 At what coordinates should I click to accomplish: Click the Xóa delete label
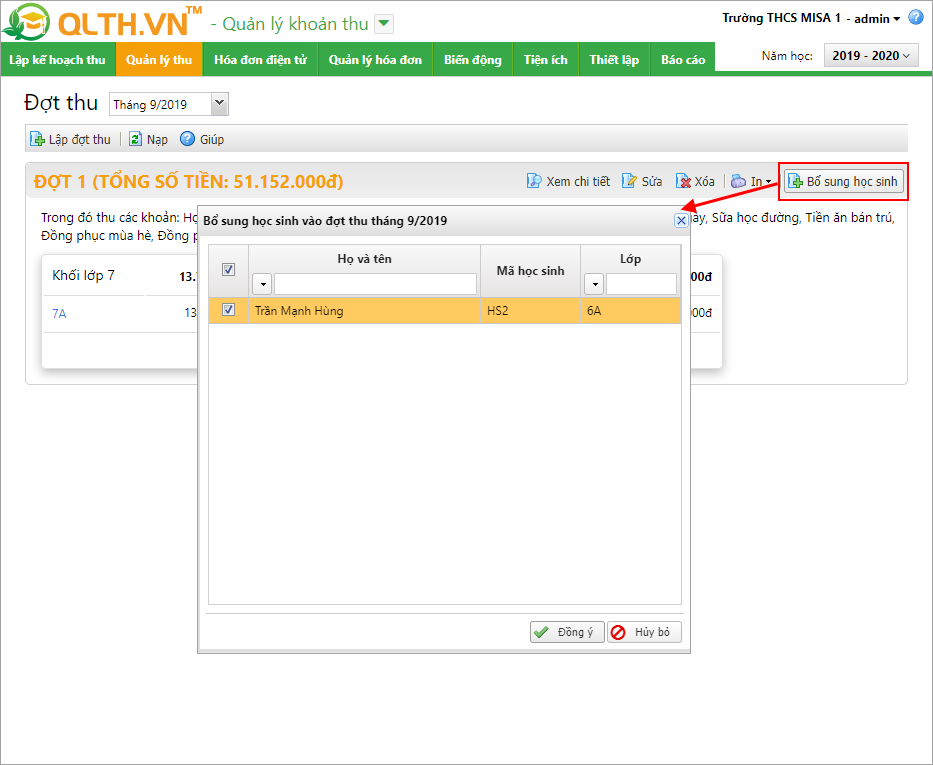pyautogui.click(x=705, y=181)
